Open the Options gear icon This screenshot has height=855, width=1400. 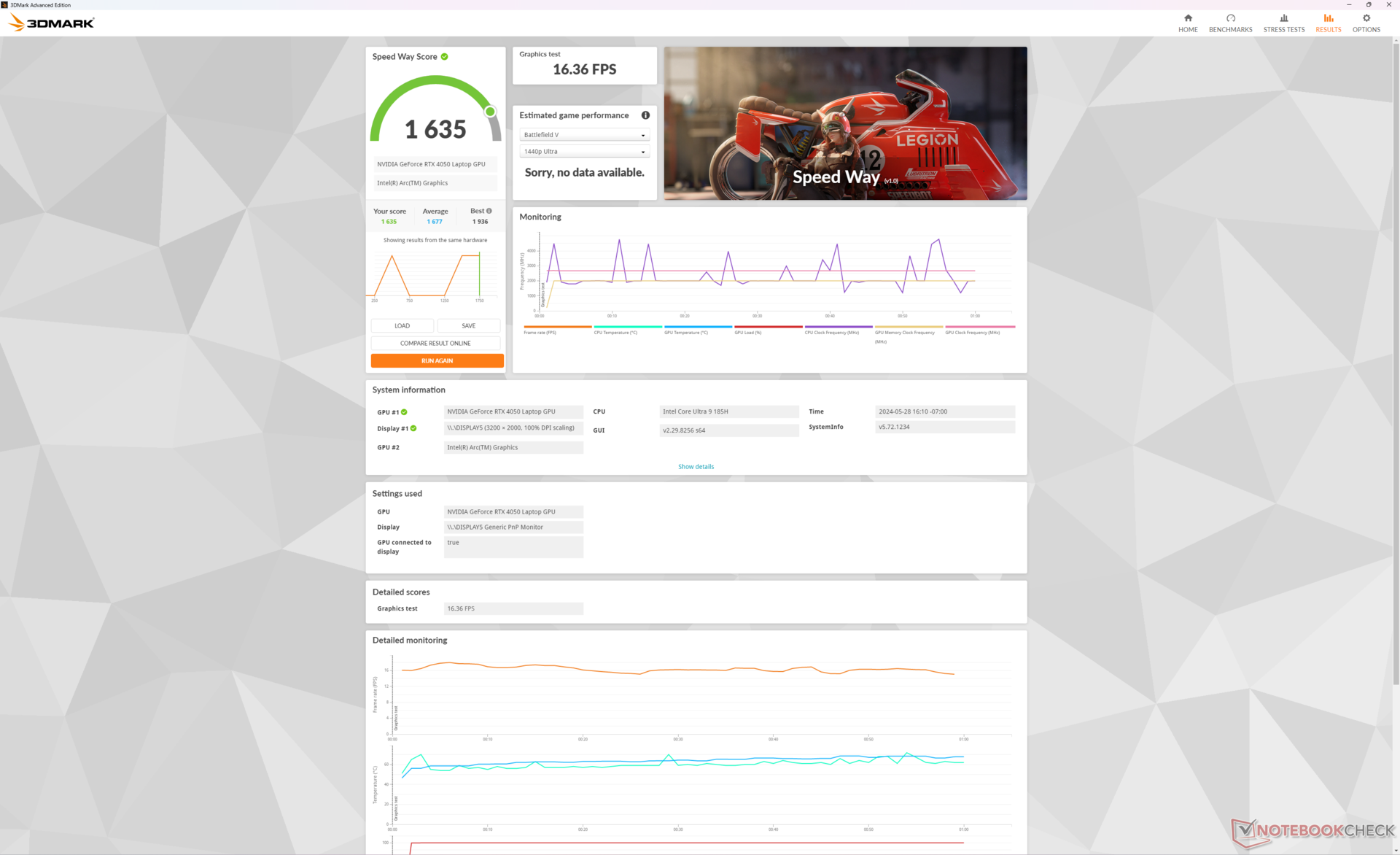[1366, 18]
